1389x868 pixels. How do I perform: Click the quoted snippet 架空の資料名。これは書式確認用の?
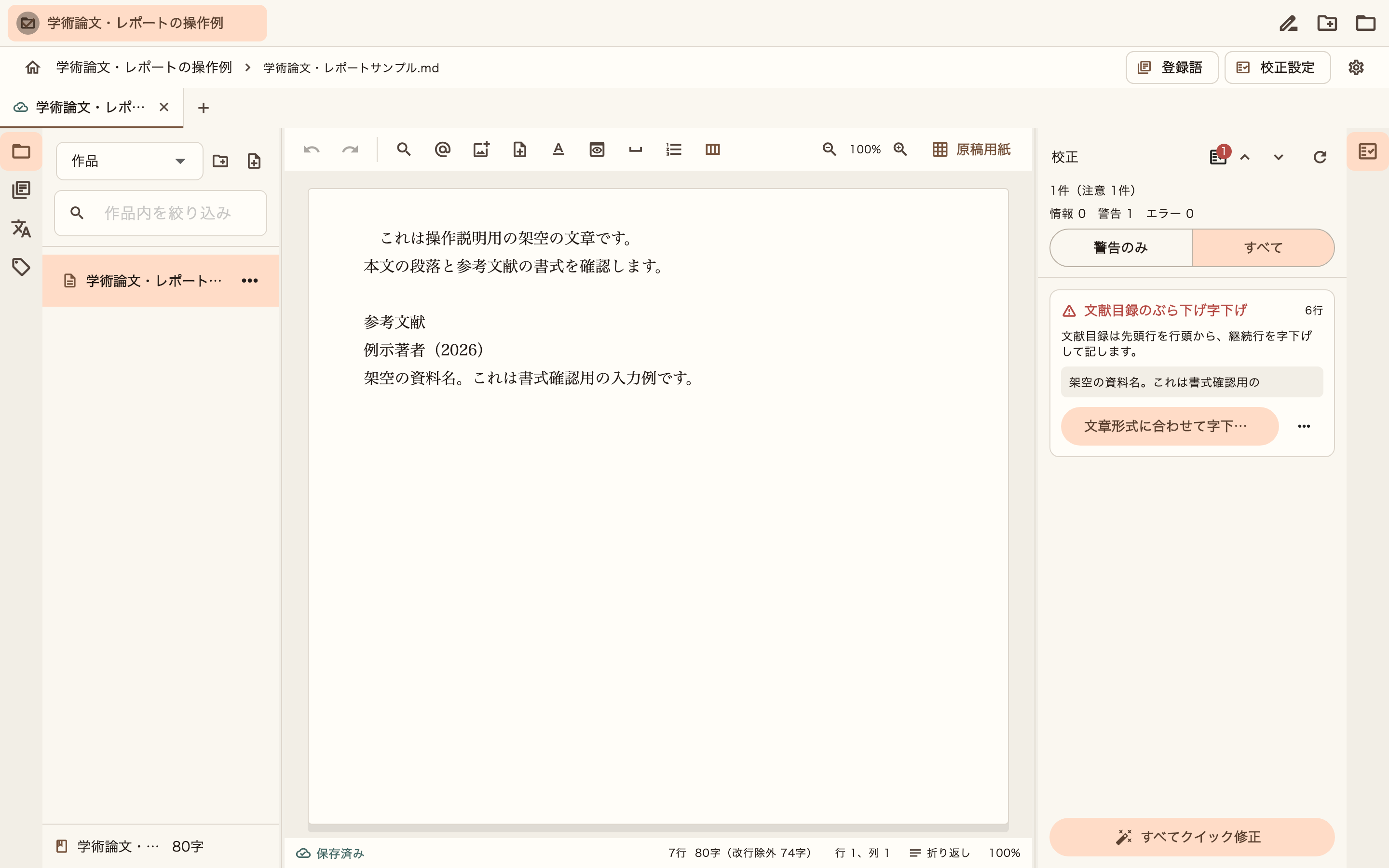pyautogui.click(x=1192, y=382)
